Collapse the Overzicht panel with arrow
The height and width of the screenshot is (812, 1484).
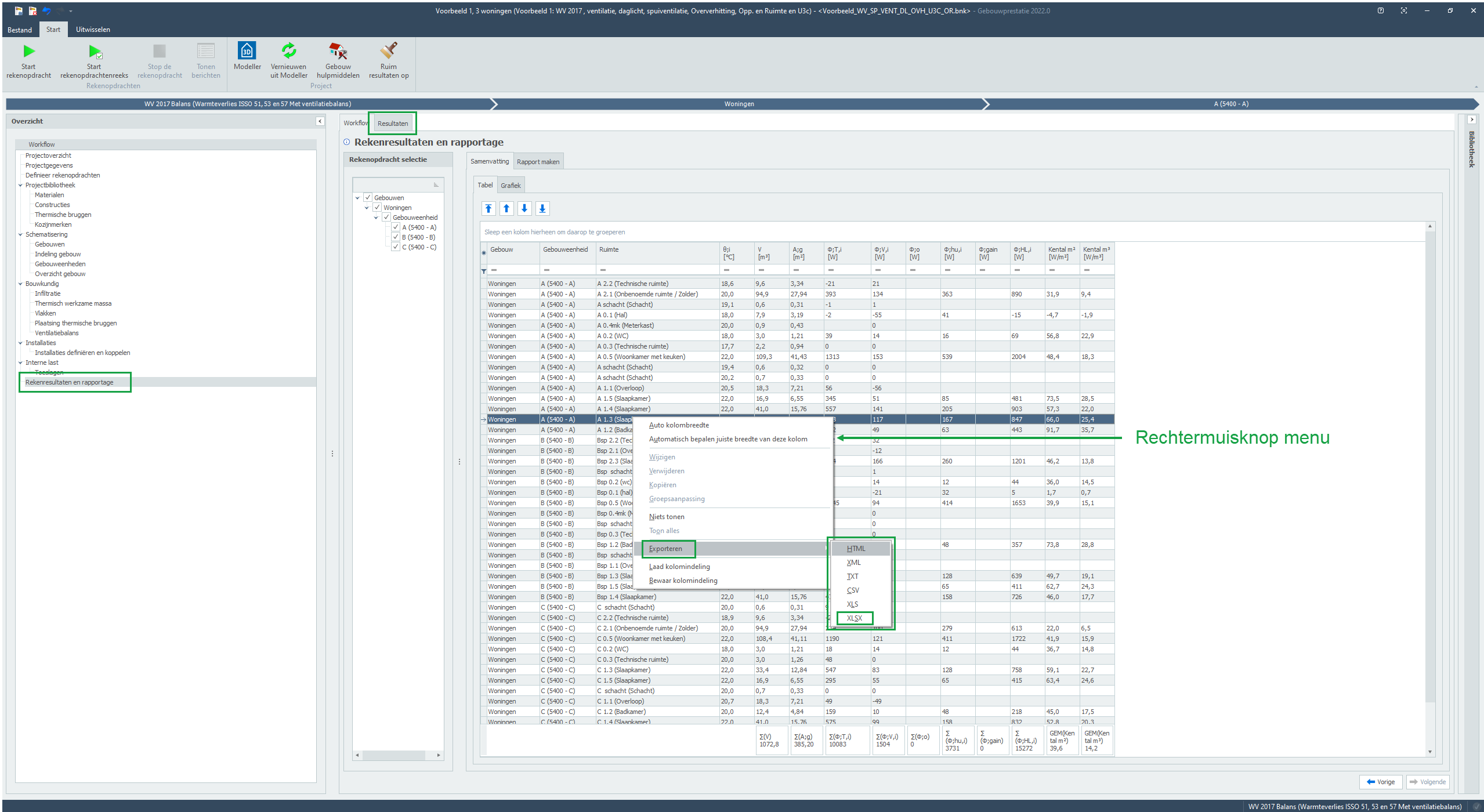click(x=320, y=121)
